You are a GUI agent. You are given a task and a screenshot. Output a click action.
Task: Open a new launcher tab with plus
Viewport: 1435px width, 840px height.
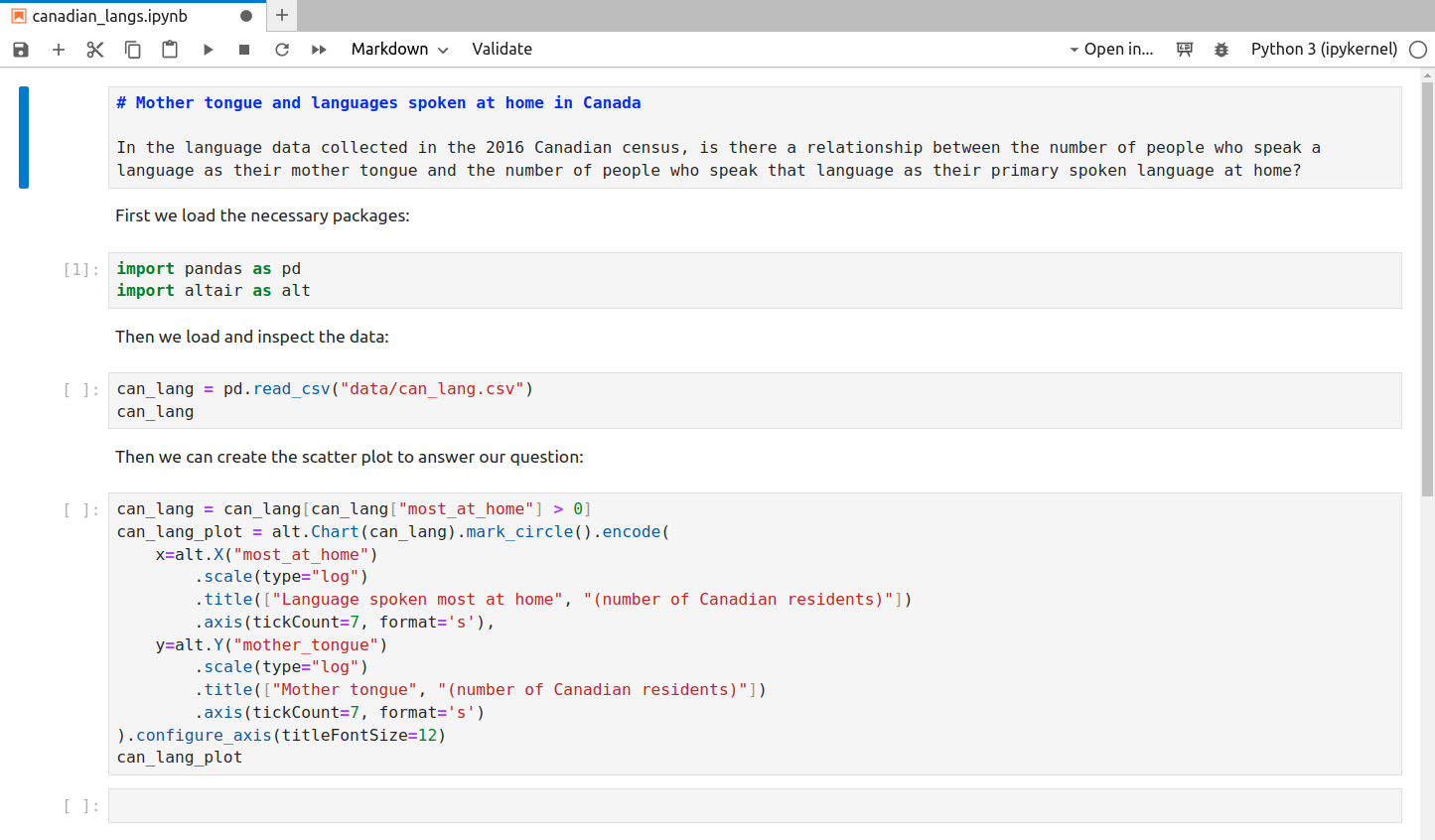[282, 15]
